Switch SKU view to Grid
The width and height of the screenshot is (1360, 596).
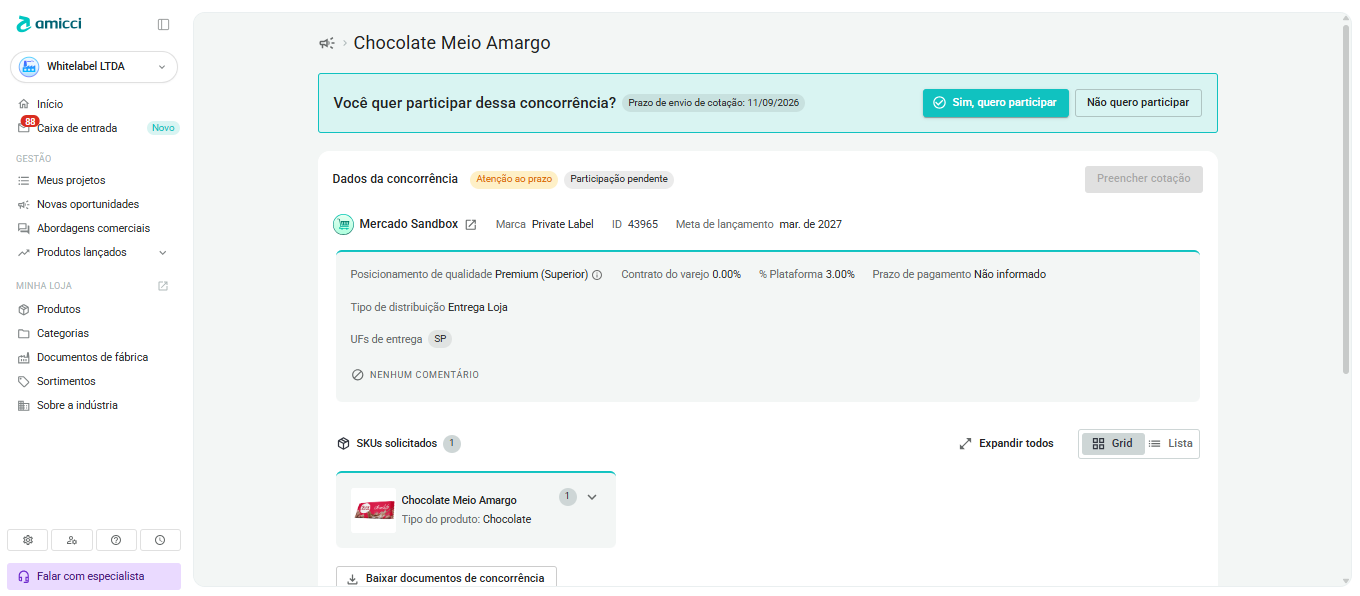click(x=1113, y=444)
